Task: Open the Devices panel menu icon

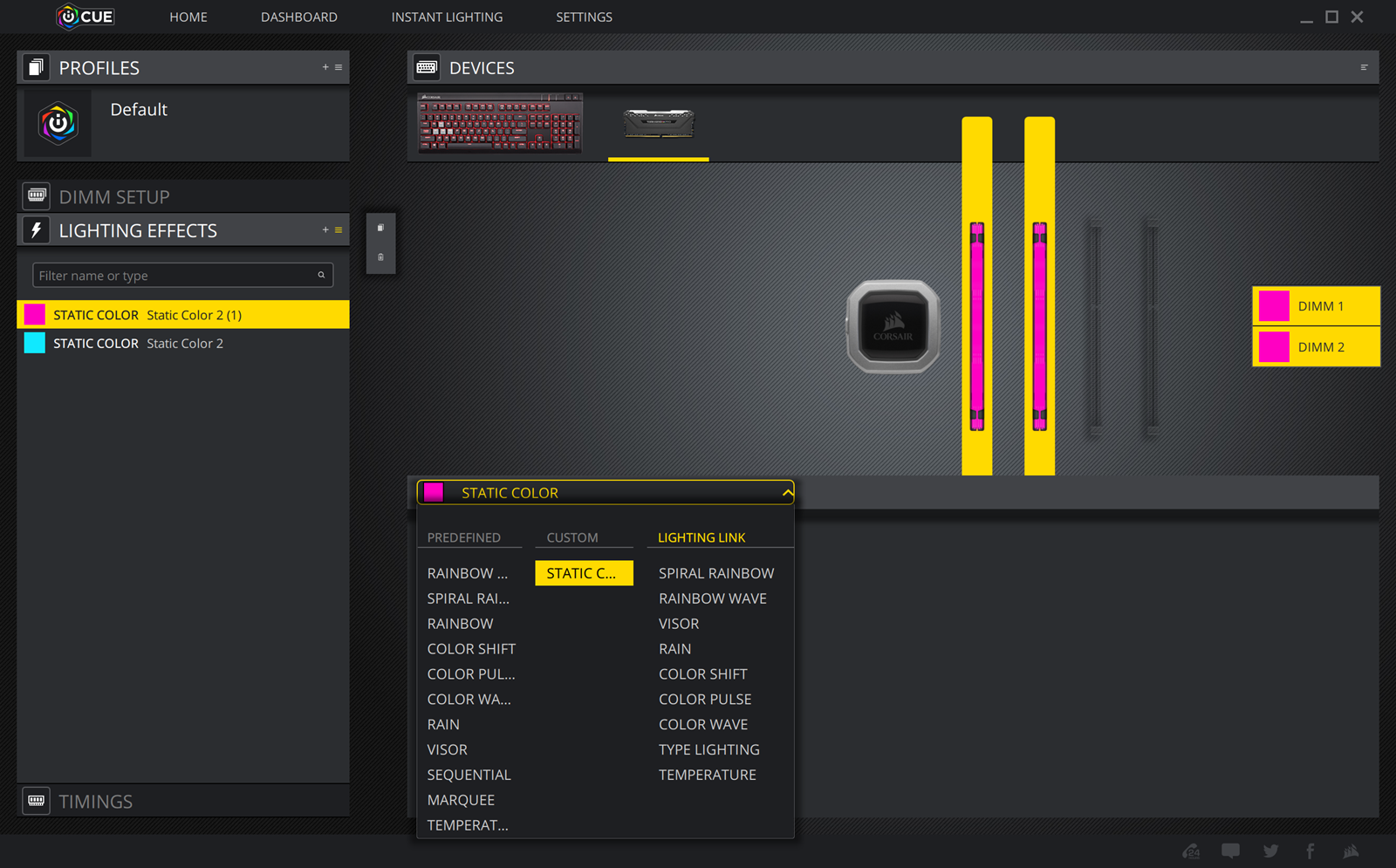Action: (x=1364, y=67)
